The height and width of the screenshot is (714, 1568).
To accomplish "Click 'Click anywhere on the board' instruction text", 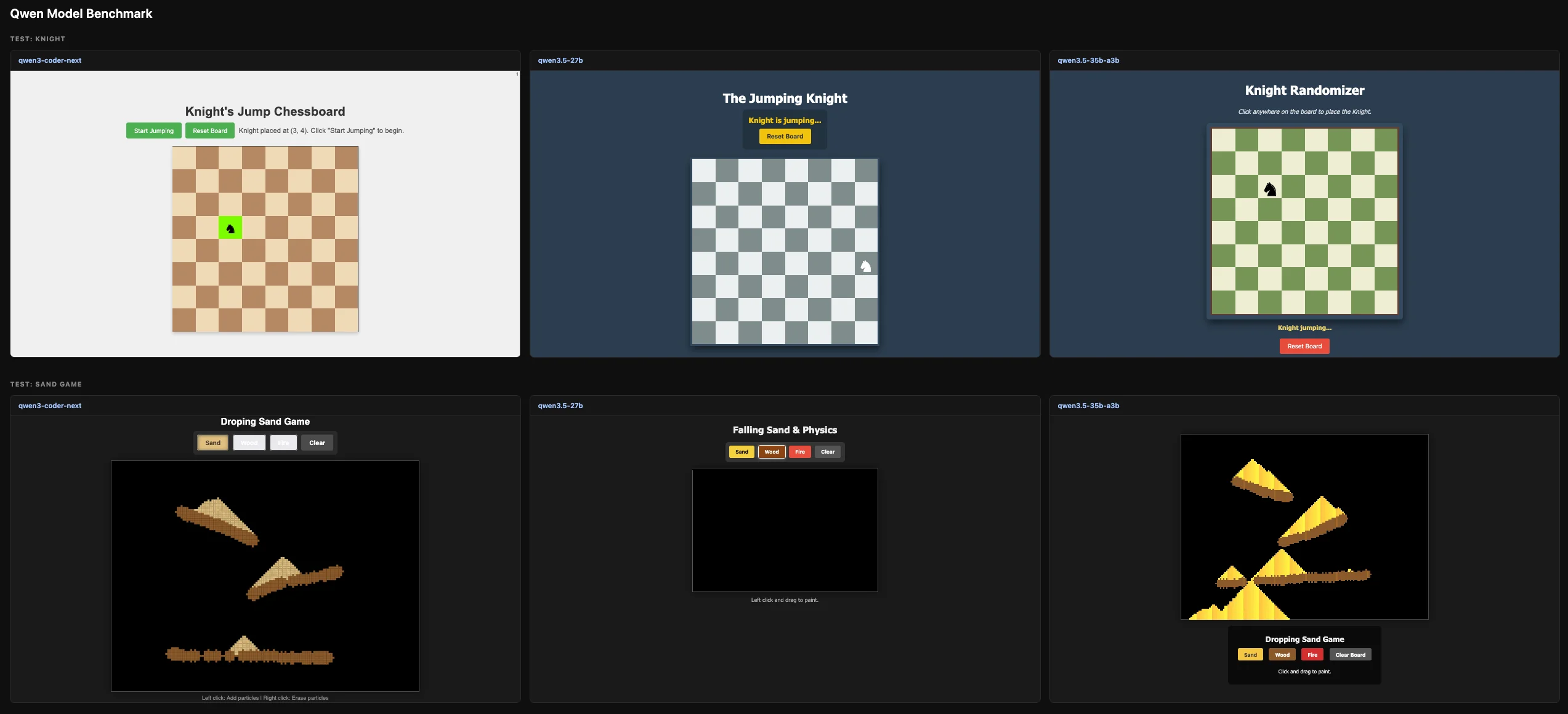I will 1304,112.
